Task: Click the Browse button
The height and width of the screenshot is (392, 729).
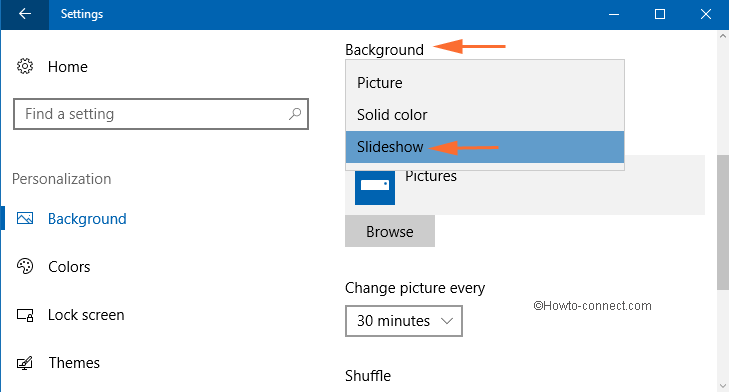Action: 390,231
